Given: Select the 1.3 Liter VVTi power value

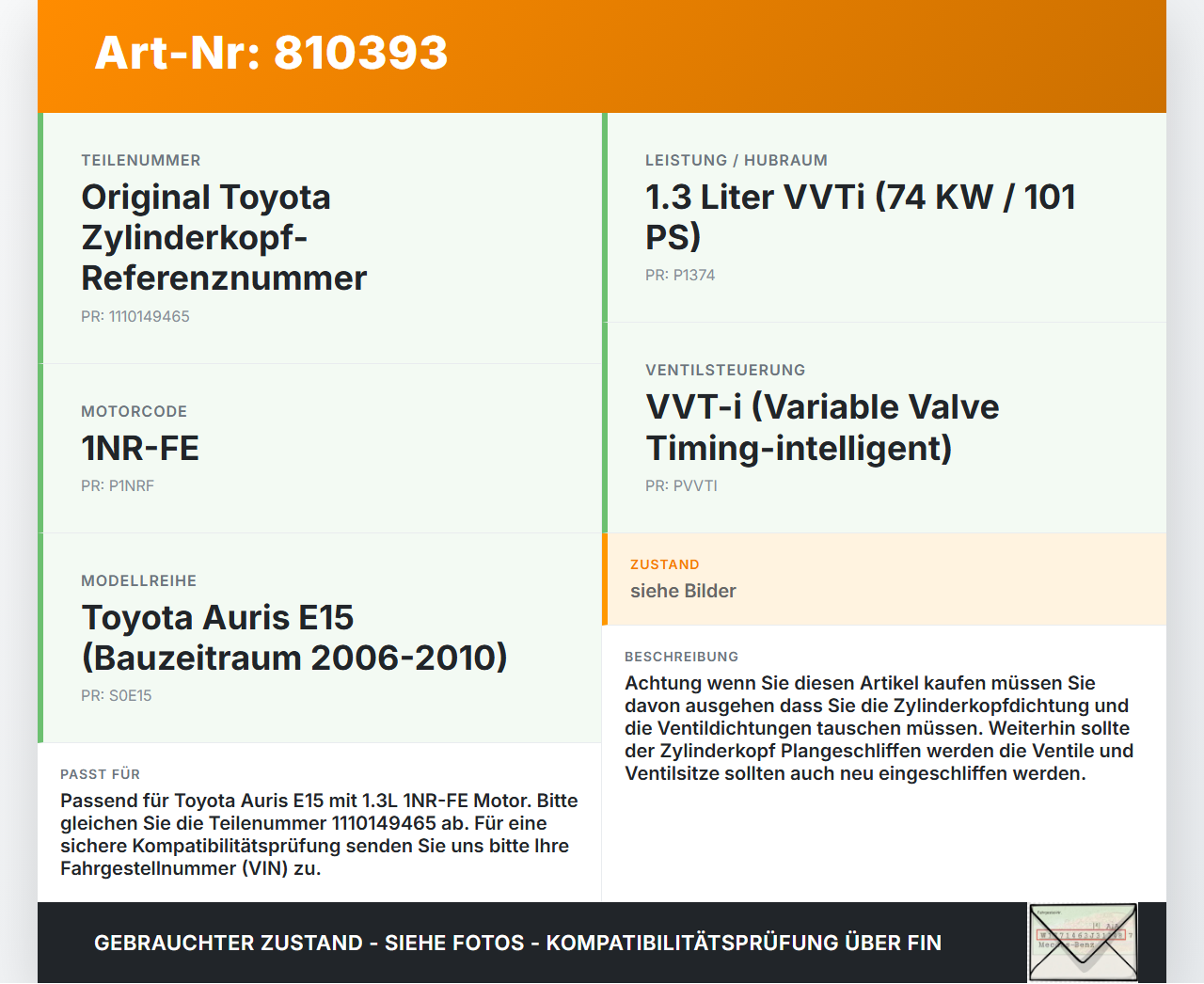Looking at the screenshot, I should (861, 216).
